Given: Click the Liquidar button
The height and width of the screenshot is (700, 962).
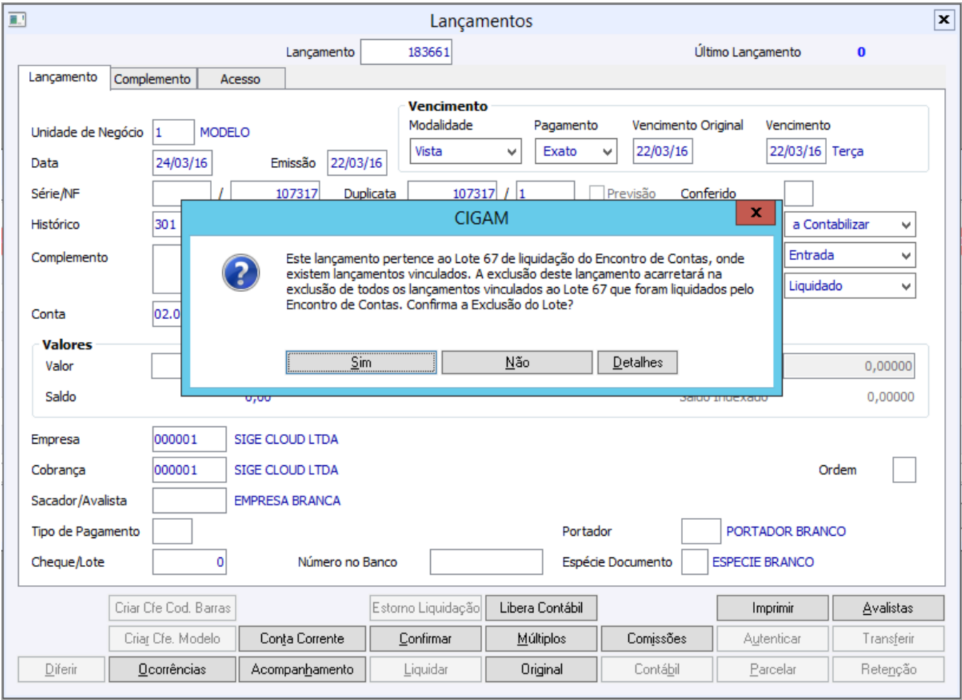Looking at the screenshot, I should point(425,669).
